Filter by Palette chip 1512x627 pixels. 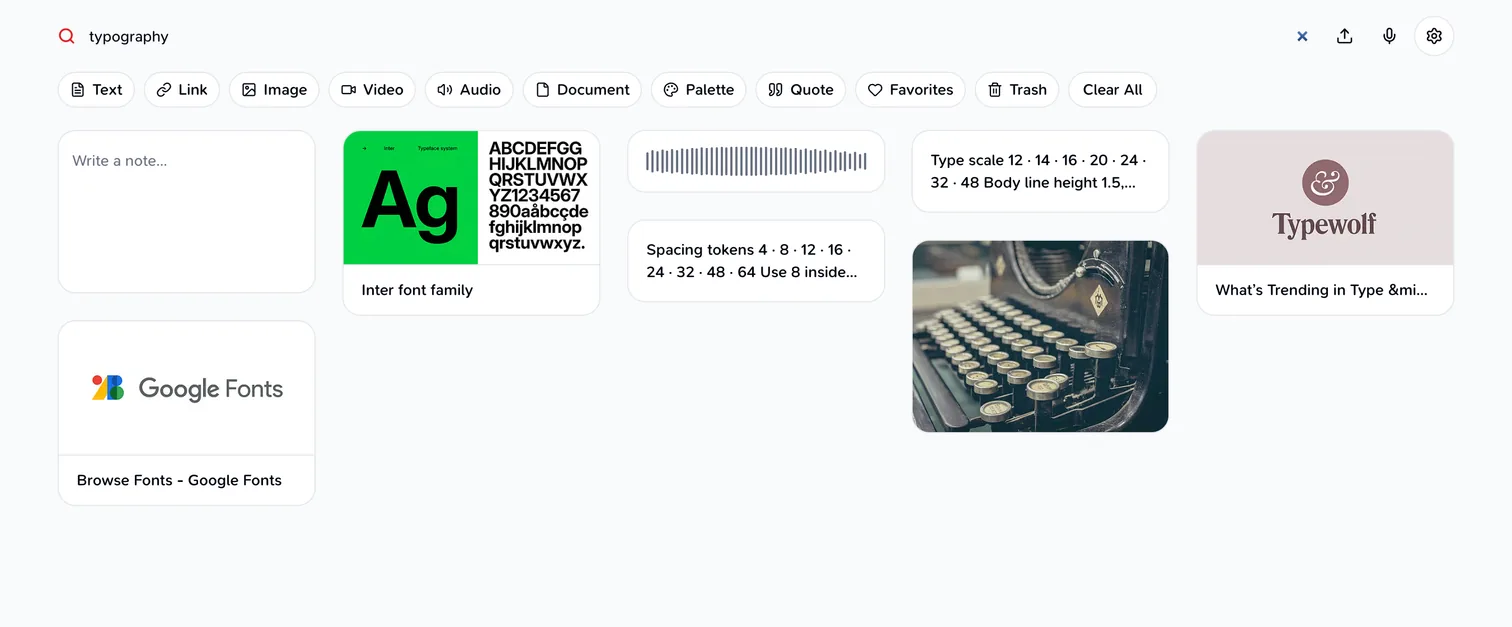tap(699, 90)
